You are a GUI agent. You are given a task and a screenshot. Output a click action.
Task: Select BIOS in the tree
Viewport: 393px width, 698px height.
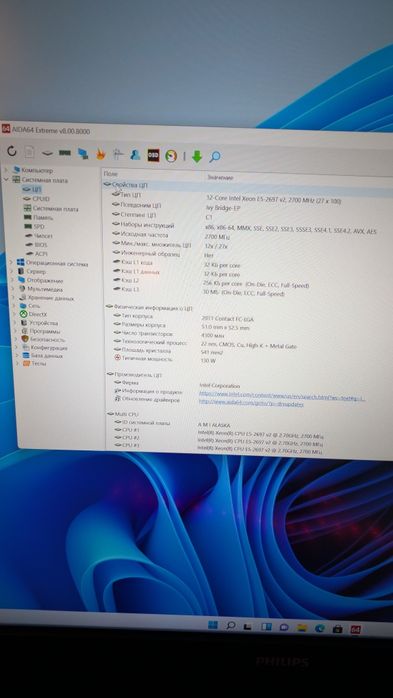point(36,244)
